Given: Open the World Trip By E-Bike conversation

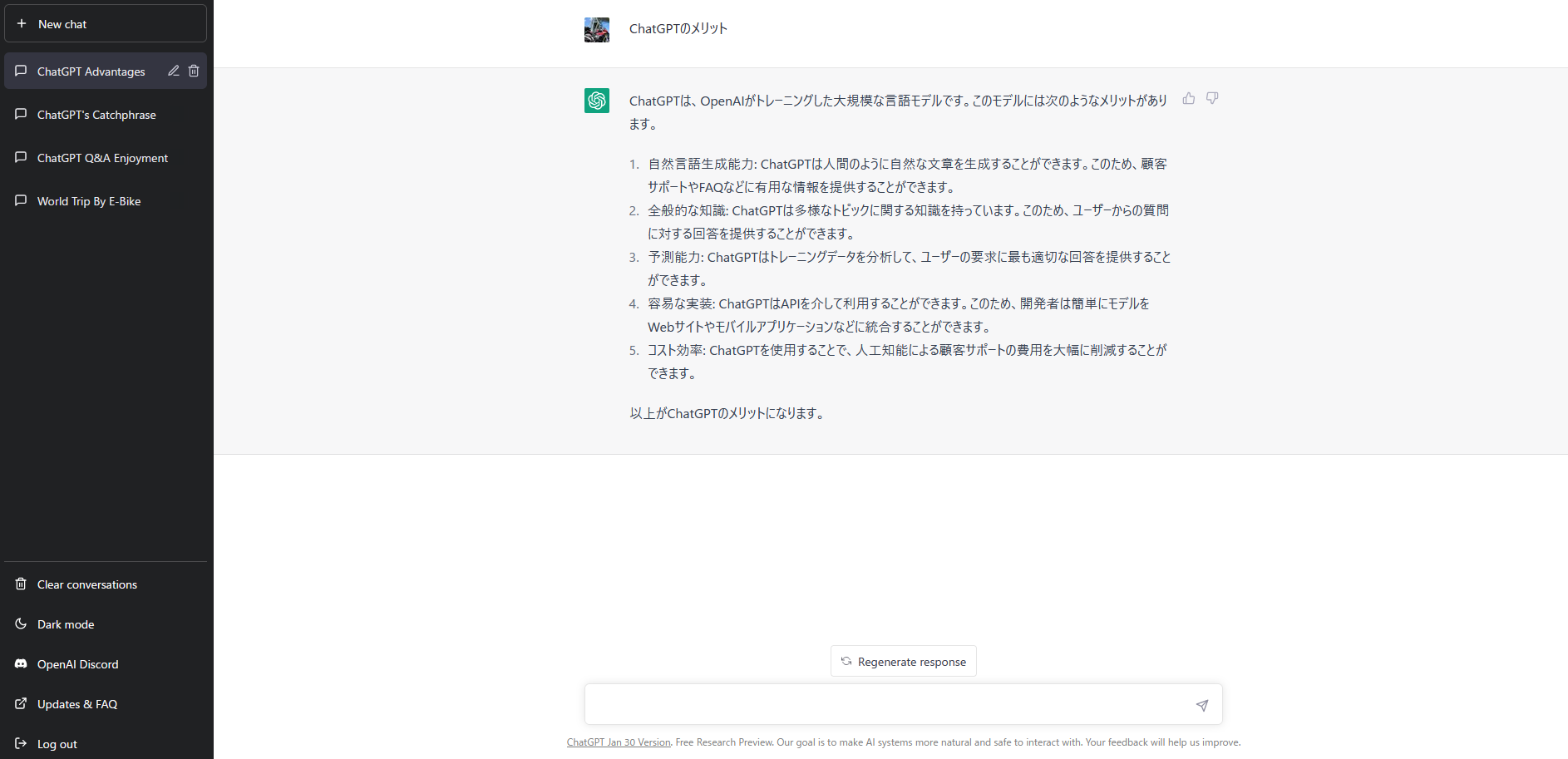Looking at the screenshot, I should 89,201.
